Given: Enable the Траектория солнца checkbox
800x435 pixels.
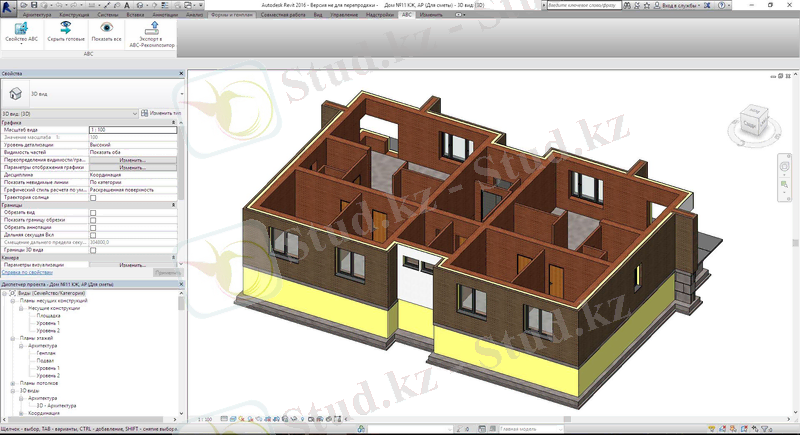Looking at the screenshot, I should [93, 197].
